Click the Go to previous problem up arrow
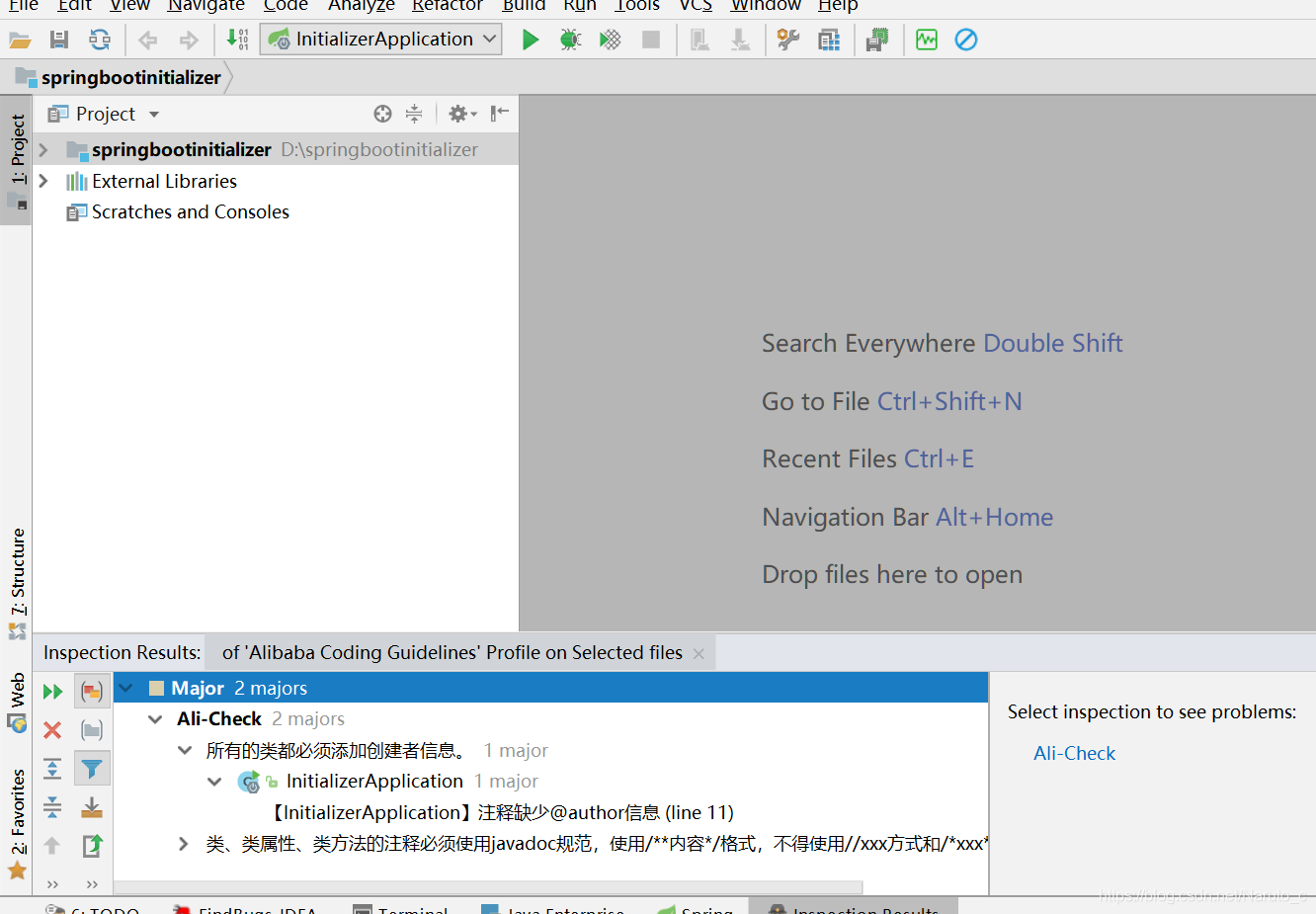1316x914 pixels. 52,846
